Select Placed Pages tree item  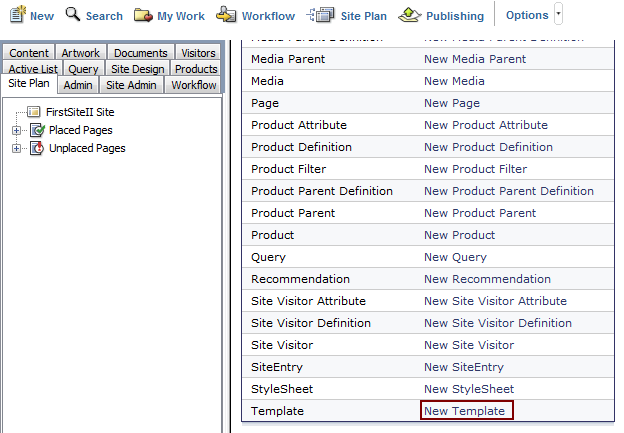[80, 130]
